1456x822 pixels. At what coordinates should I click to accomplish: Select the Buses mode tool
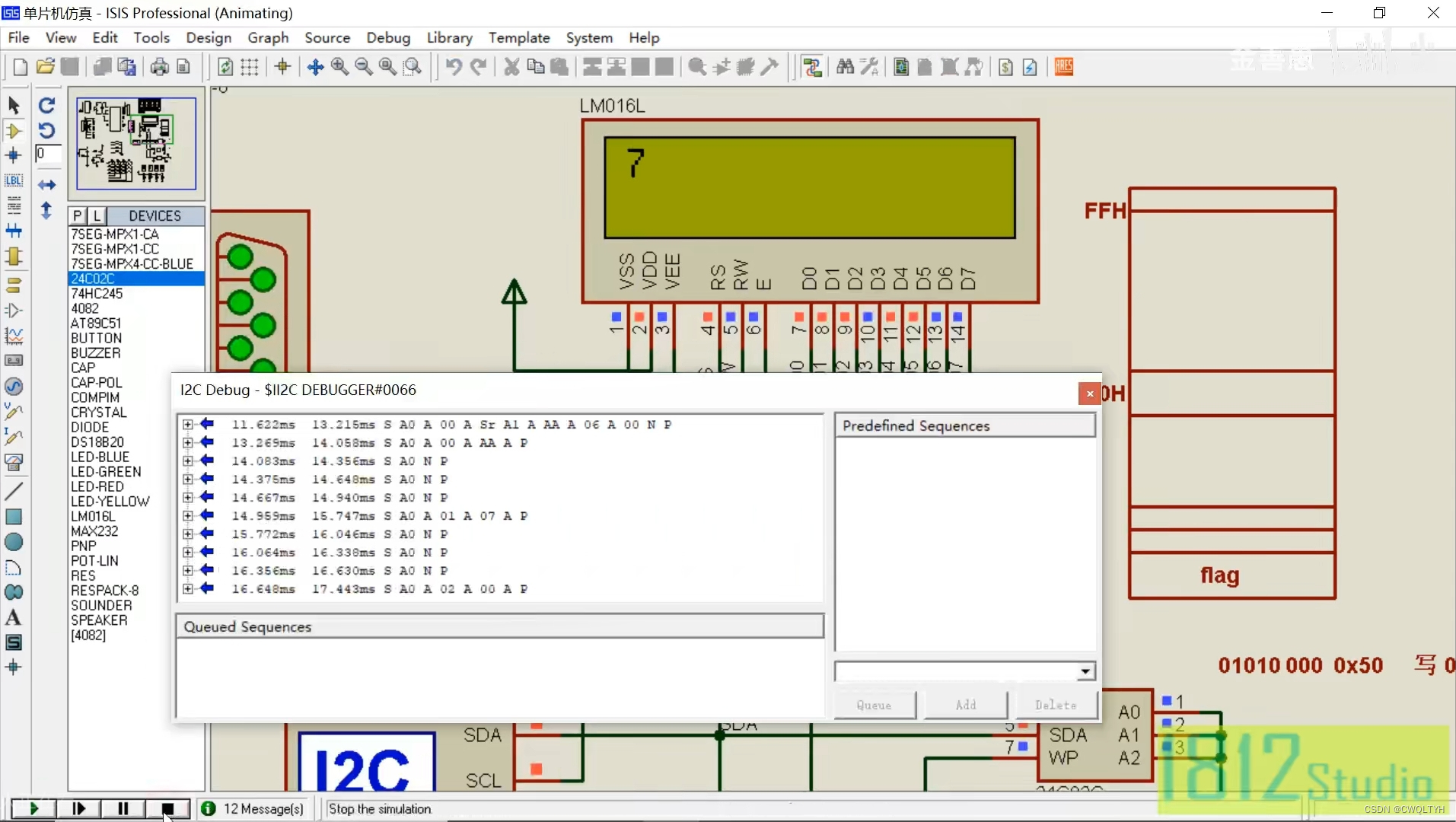14,231
